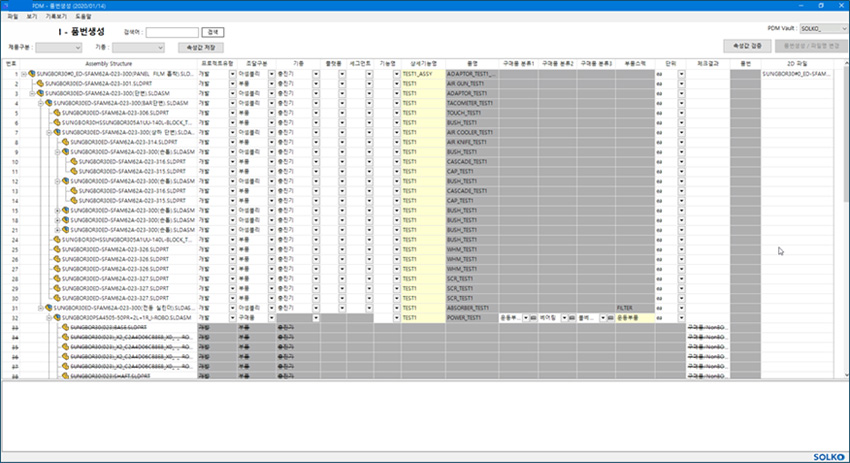Click the assembly icon in row 31
850x463 pixels.
pos(49,308)
